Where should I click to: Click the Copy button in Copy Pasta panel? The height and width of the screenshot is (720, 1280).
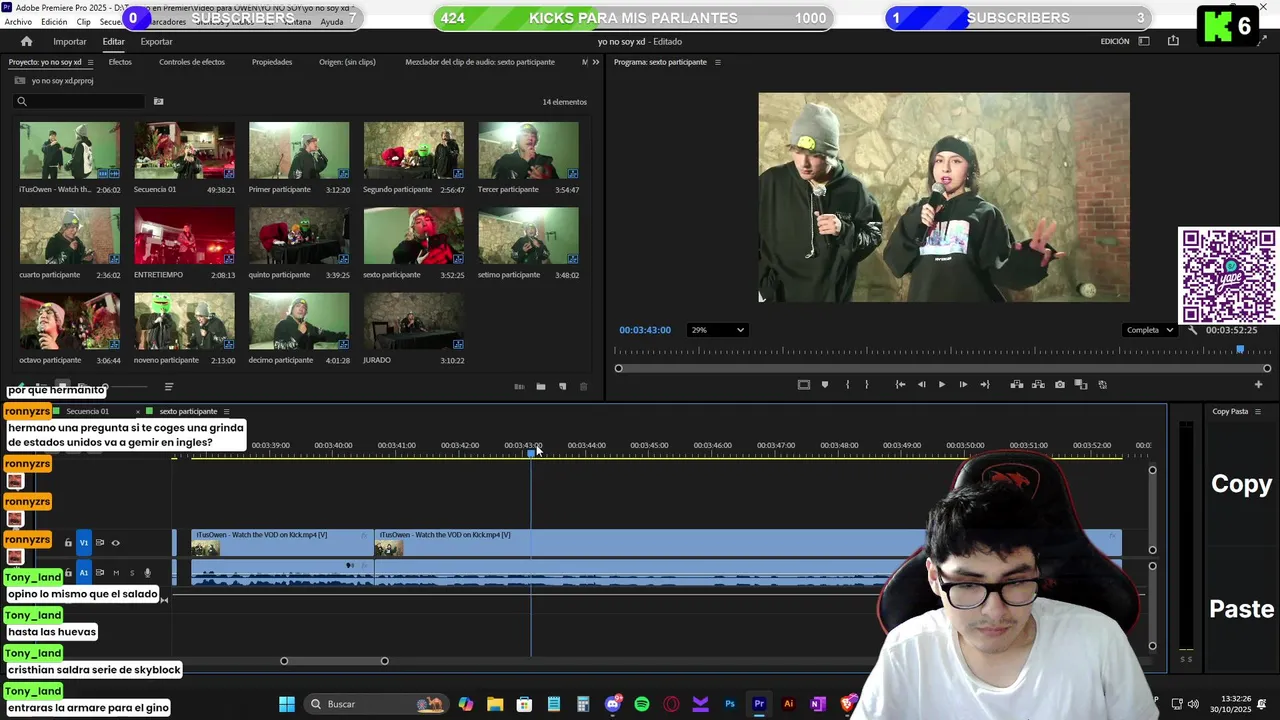coord(1241,484)
